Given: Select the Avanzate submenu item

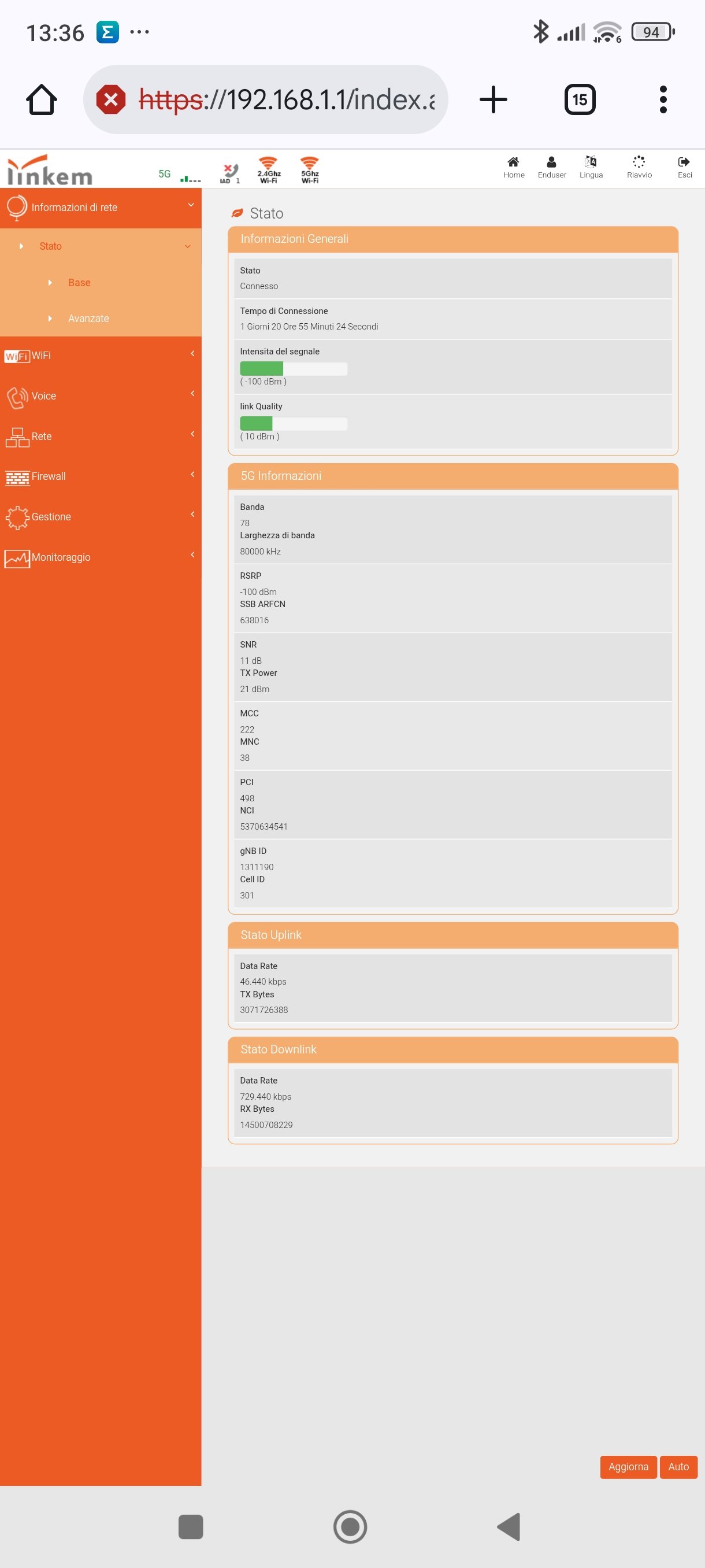Looking at the screenshot, I should [x=88, y=319].
